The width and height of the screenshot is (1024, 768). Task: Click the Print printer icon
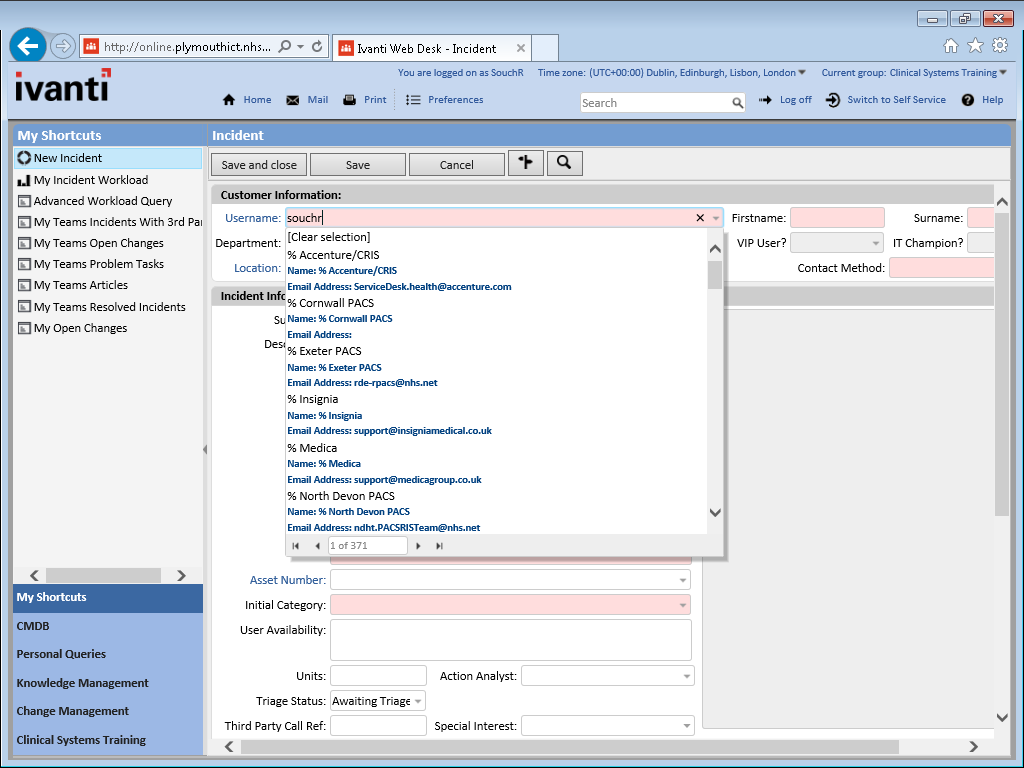tap(349, 100)
